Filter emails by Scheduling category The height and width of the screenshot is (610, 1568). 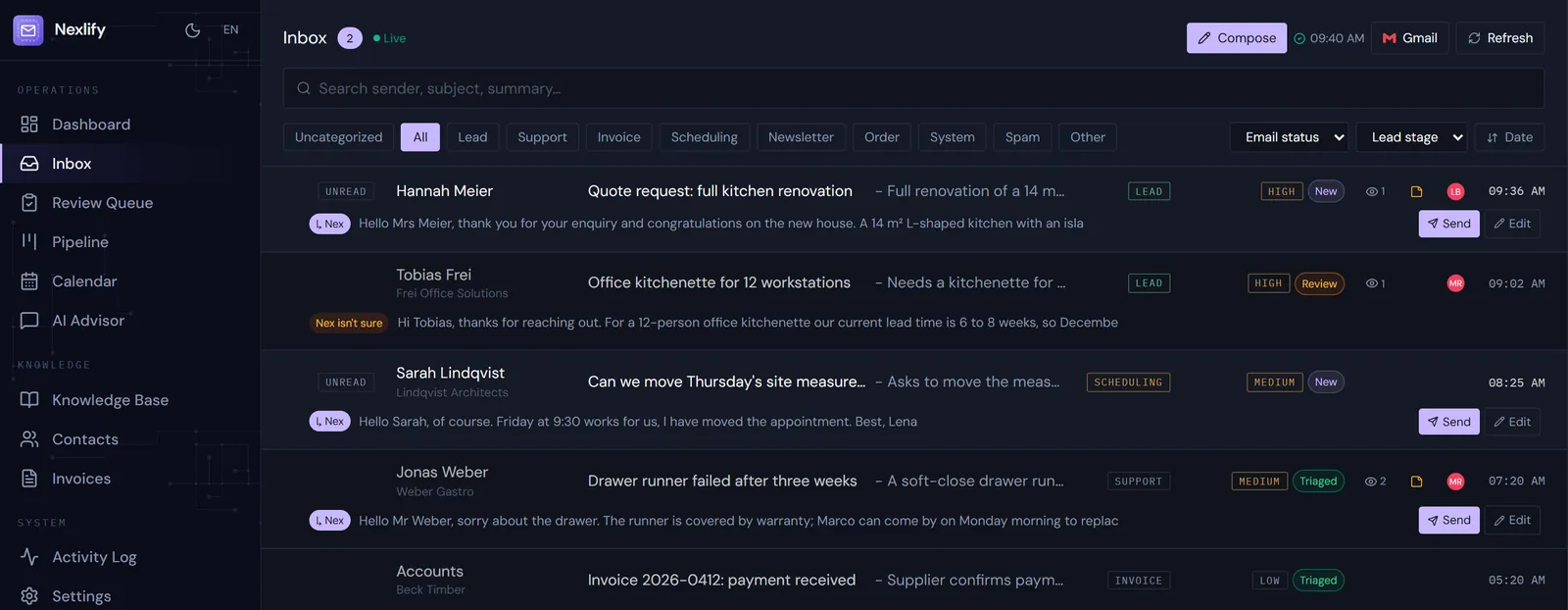coord(705,137)
